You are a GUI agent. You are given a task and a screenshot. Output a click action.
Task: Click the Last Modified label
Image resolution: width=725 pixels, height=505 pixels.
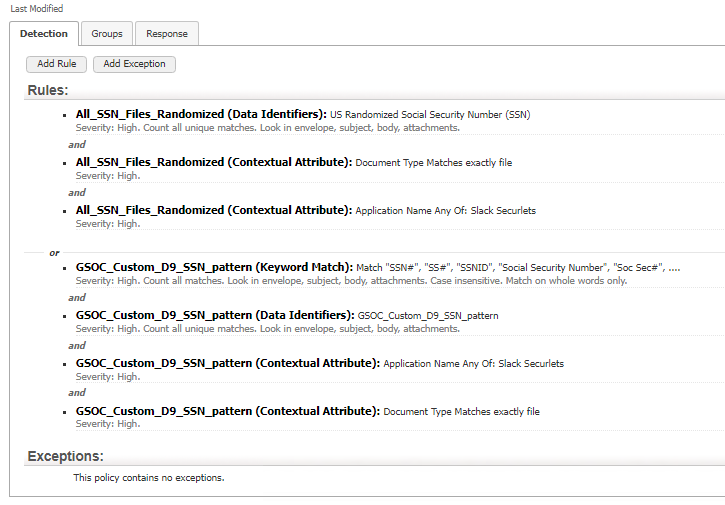coord(36,8)
